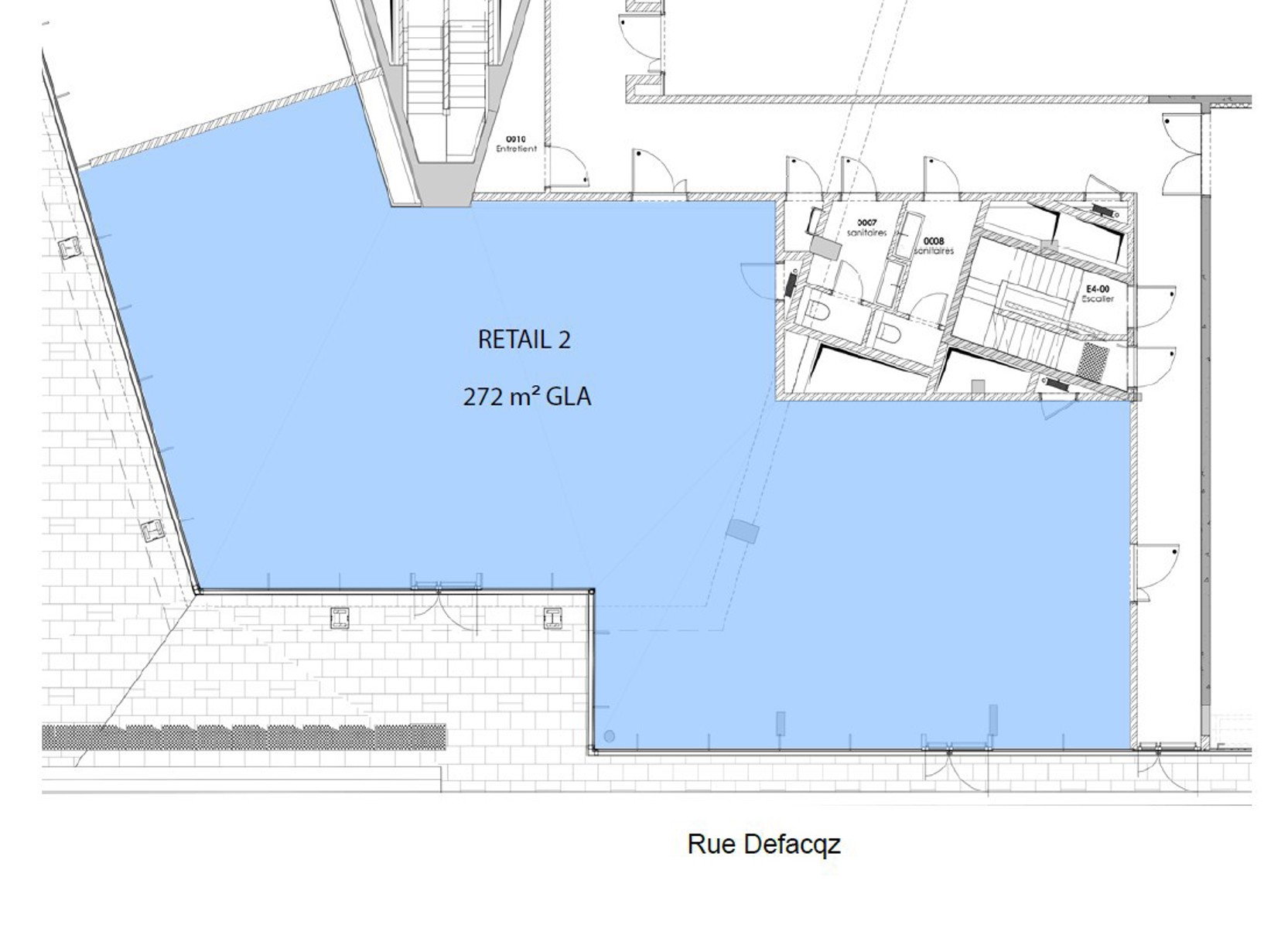Click the checkered grate square near Escalier

[x=1094, y=360]
